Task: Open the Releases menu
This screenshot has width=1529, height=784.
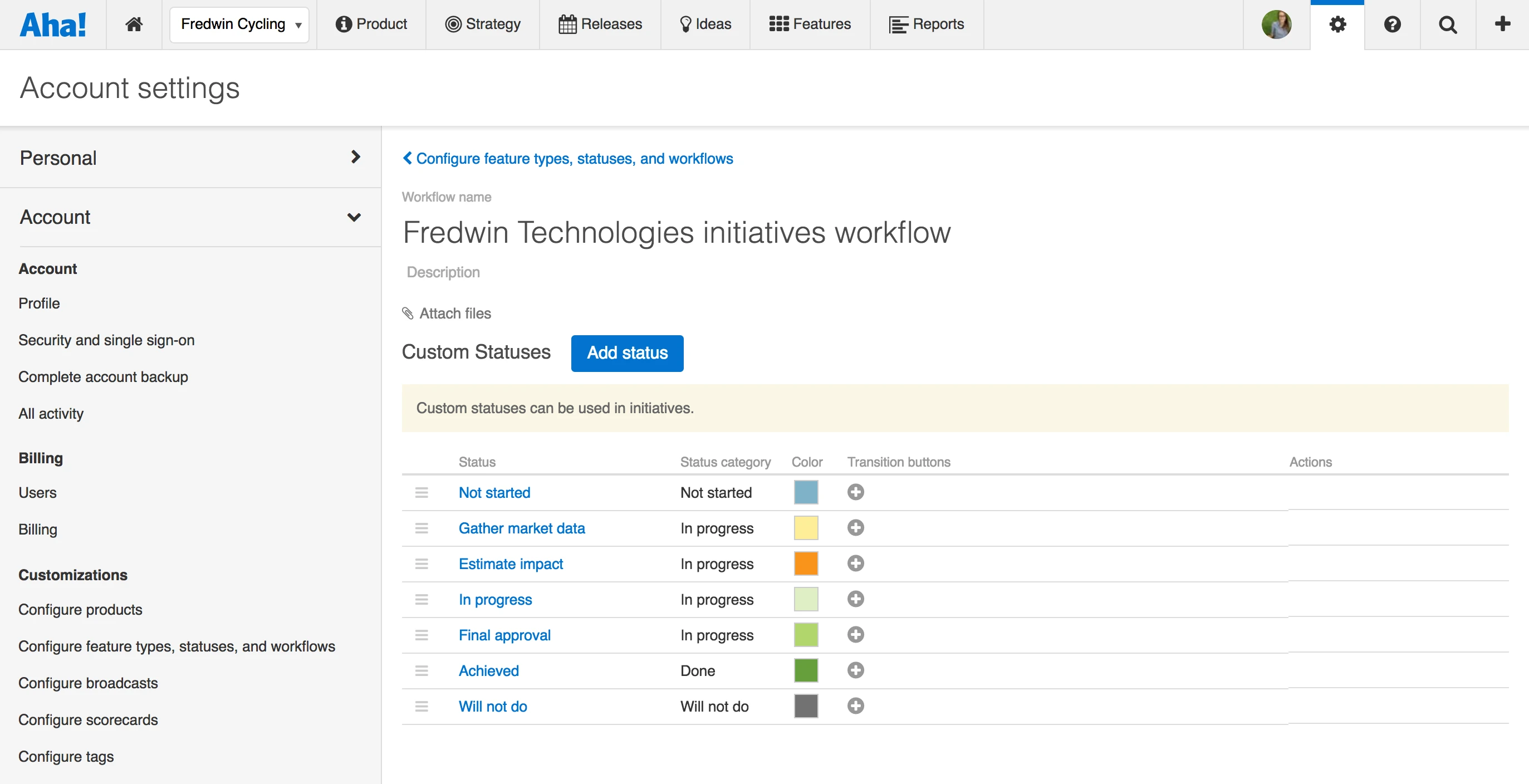Action: coord(600,24)
